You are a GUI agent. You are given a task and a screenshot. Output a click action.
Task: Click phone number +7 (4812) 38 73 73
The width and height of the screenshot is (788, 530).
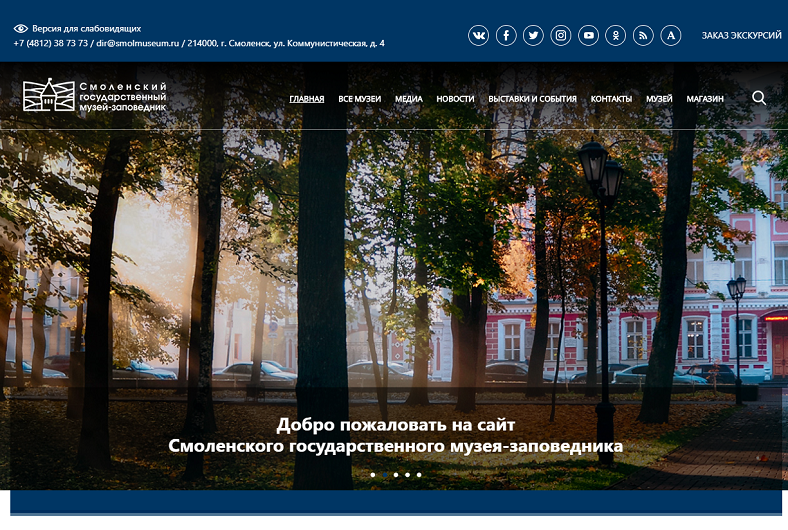51,43
